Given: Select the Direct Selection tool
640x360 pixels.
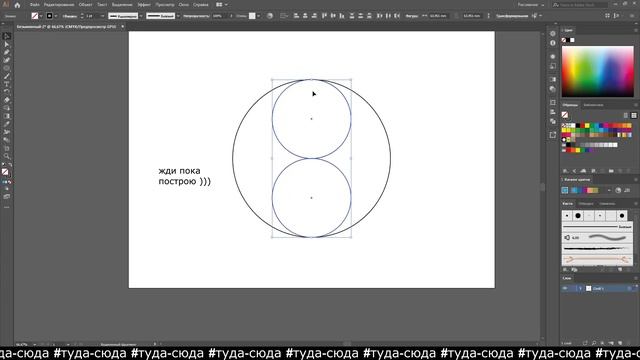Looking at the screenshot, I should click(x=7, y=44).
